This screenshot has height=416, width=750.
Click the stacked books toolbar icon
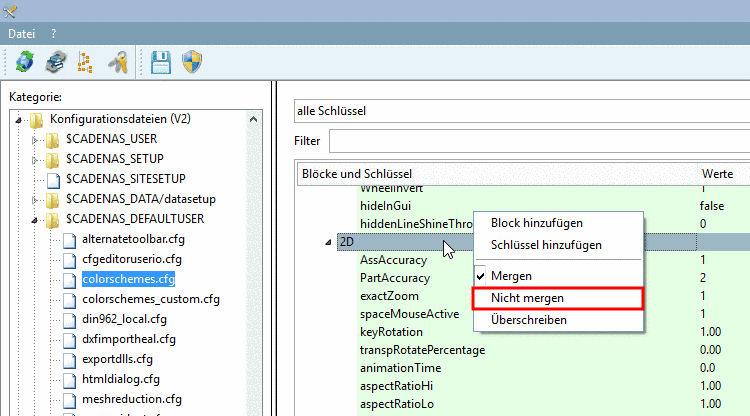coord(56,62)
